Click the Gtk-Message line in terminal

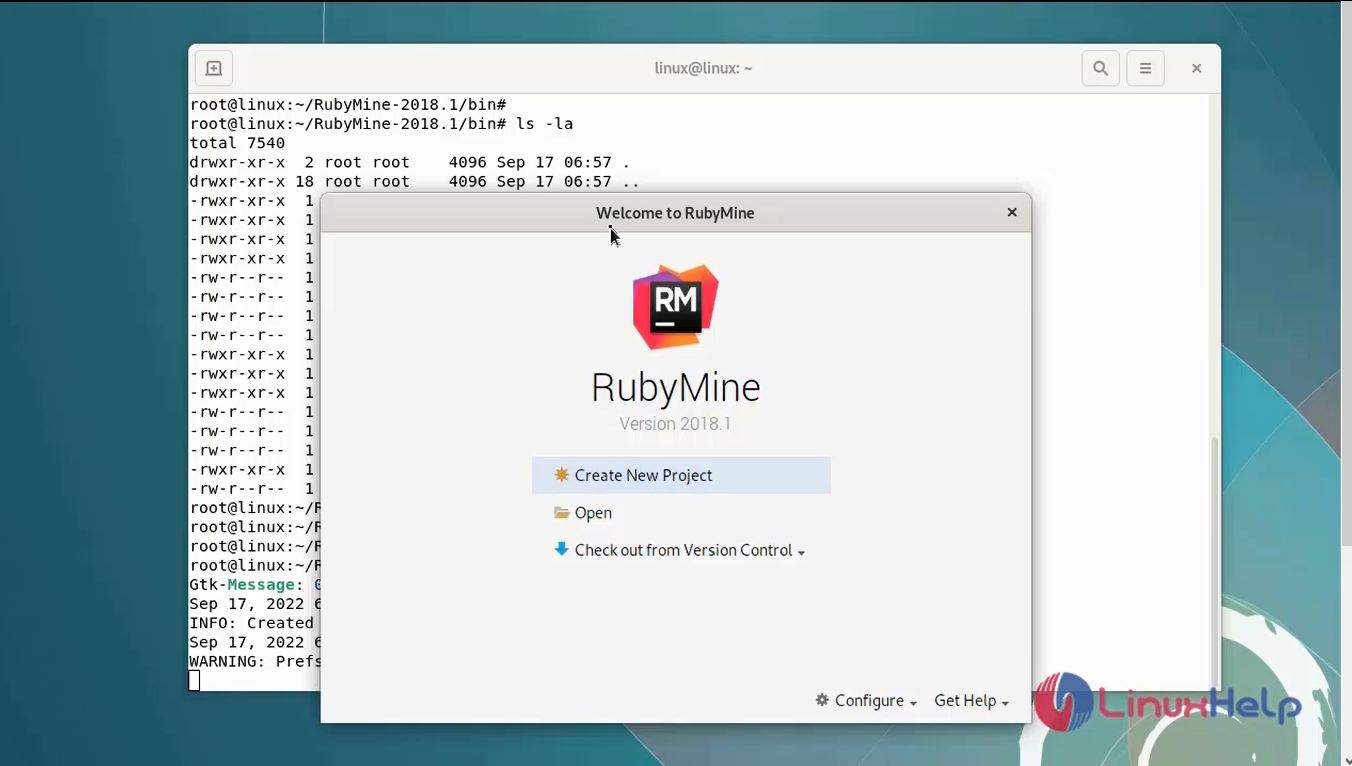pos(255,585)
